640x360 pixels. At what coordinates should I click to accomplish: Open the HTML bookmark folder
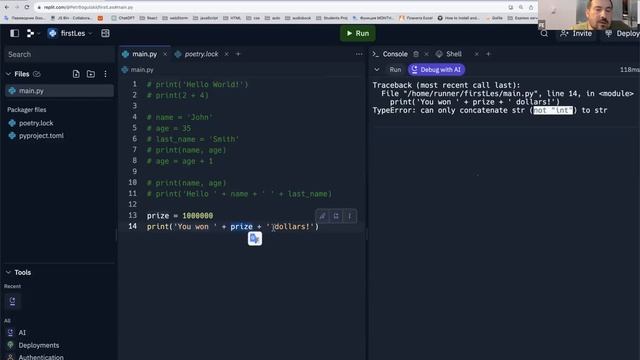click(232, 18)
